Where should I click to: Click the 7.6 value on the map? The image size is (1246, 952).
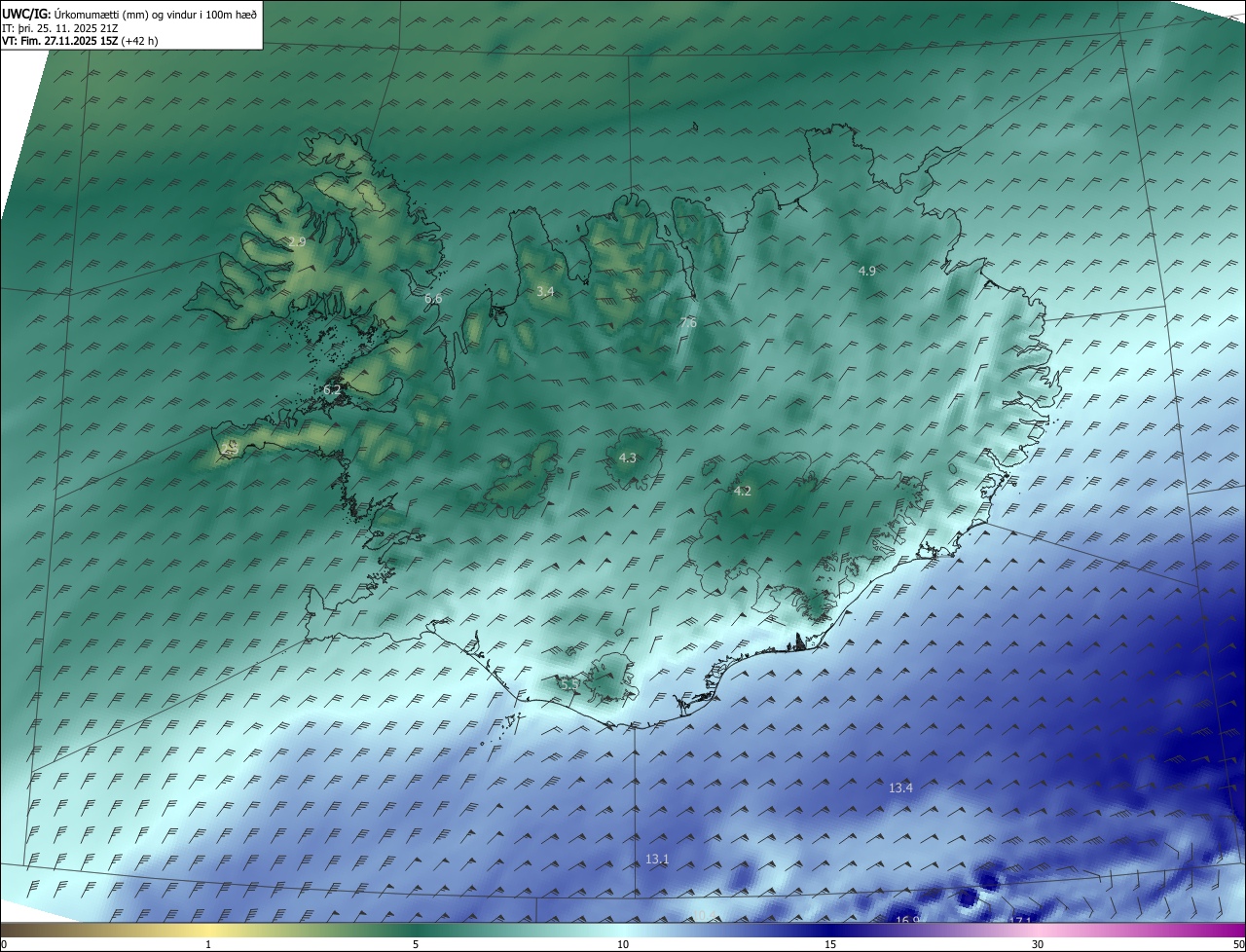(x=688, y=322)
